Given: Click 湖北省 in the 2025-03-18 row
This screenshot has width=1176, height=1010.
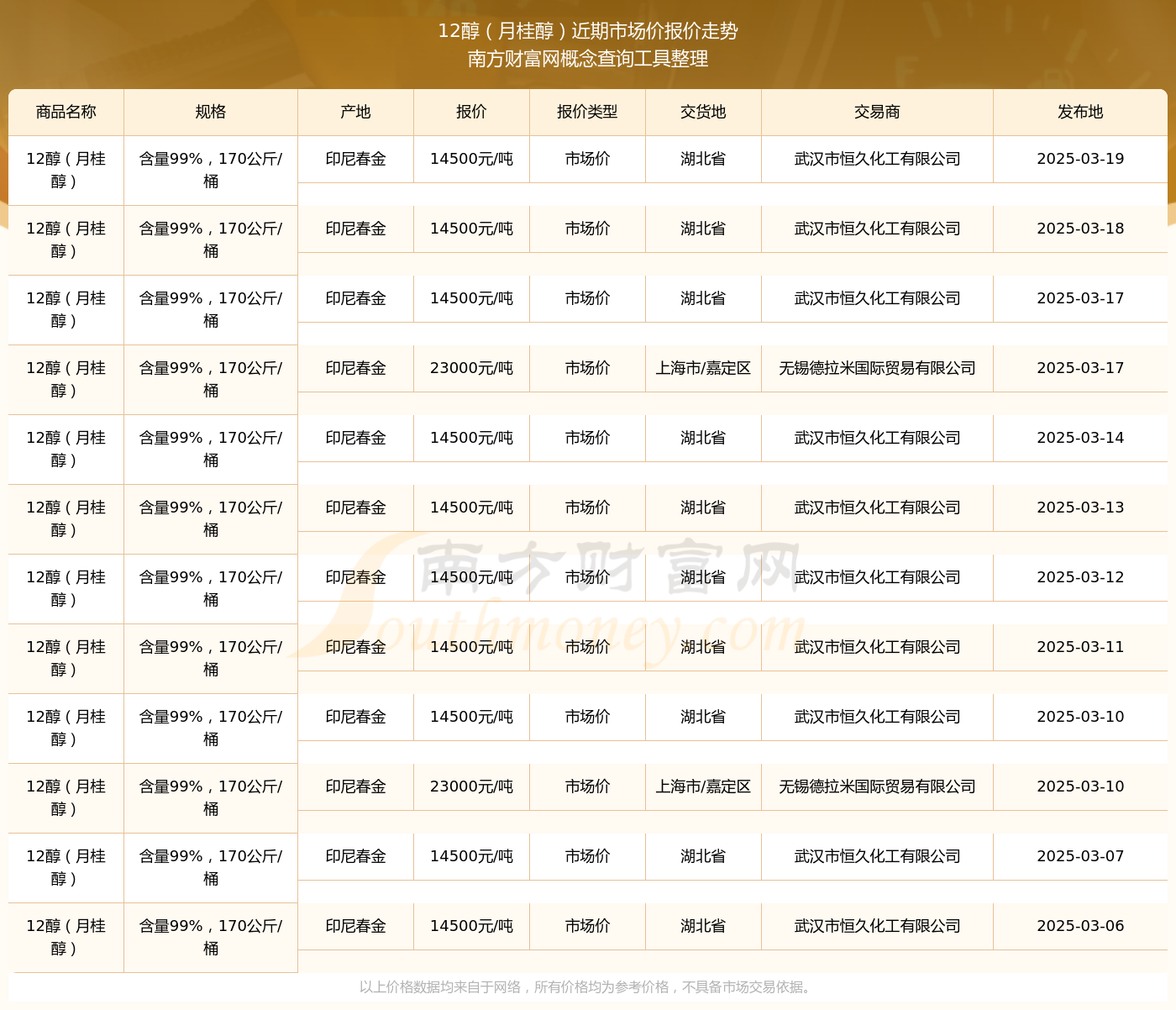Looking at the screenshot, I should [x=703, y=229].
